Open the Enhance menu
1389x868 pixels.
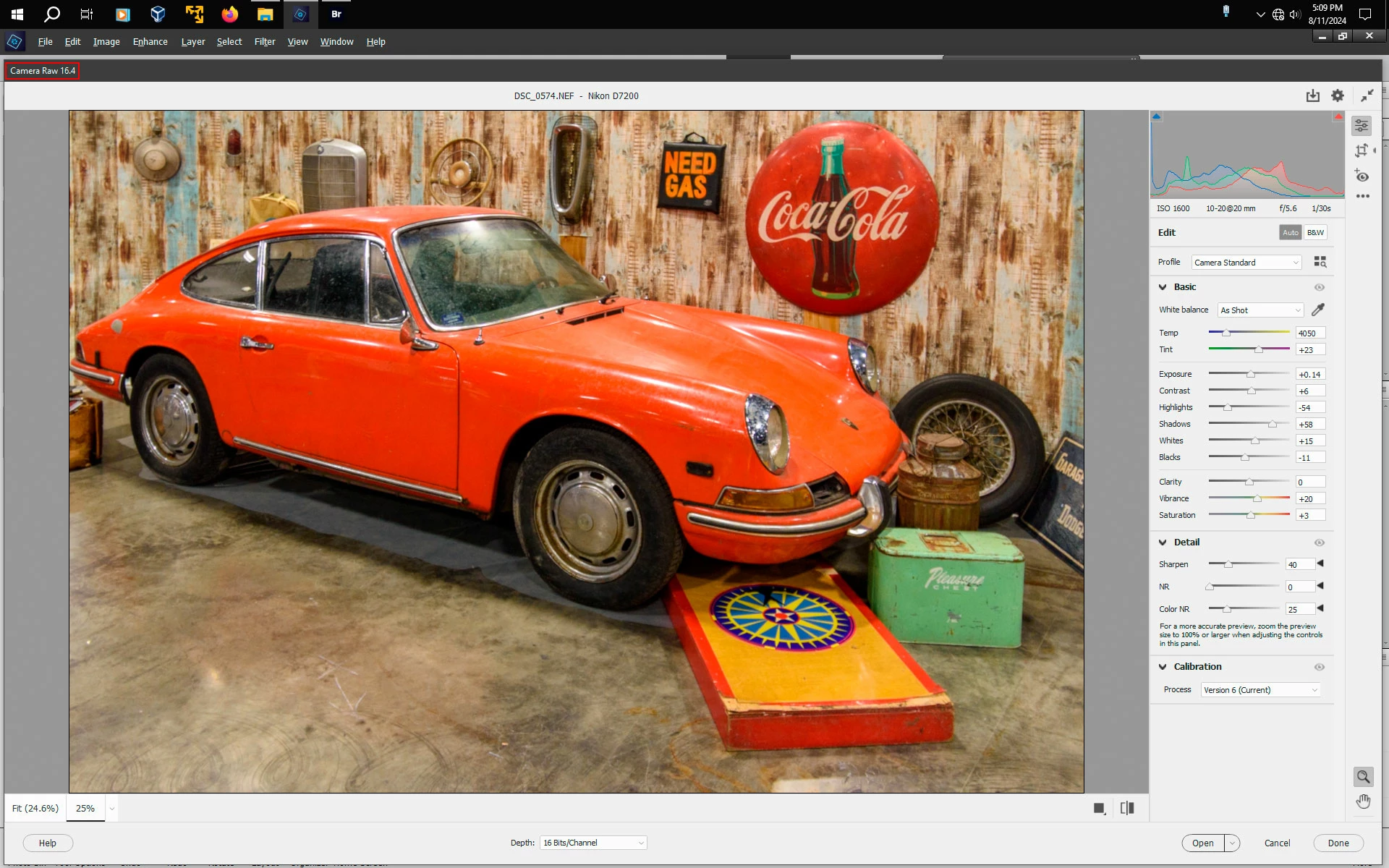(150, 41)
